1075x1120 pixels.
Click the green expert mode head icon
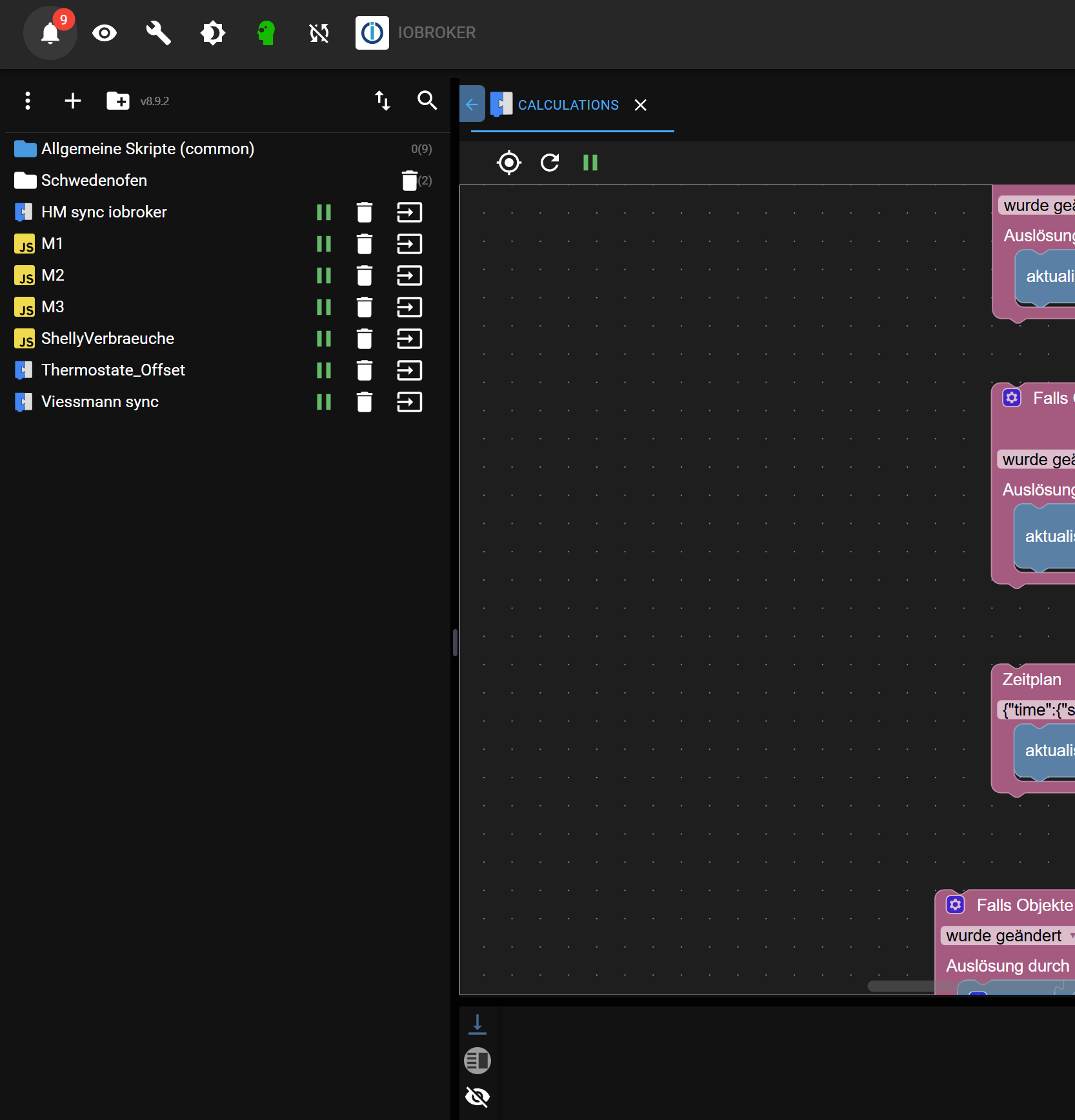tap(266, 33)
